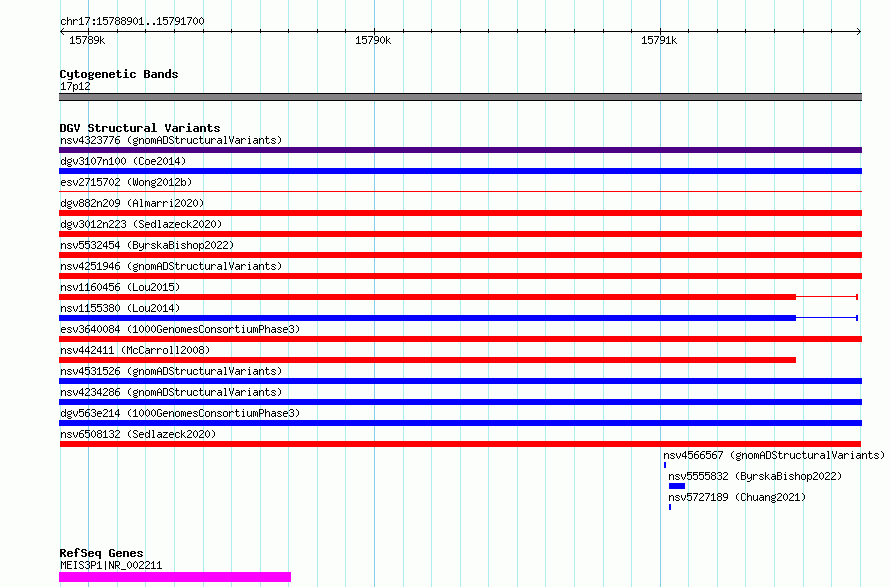
Task: Click the DGV Structural Variants track title
Action: click(140, 128)
